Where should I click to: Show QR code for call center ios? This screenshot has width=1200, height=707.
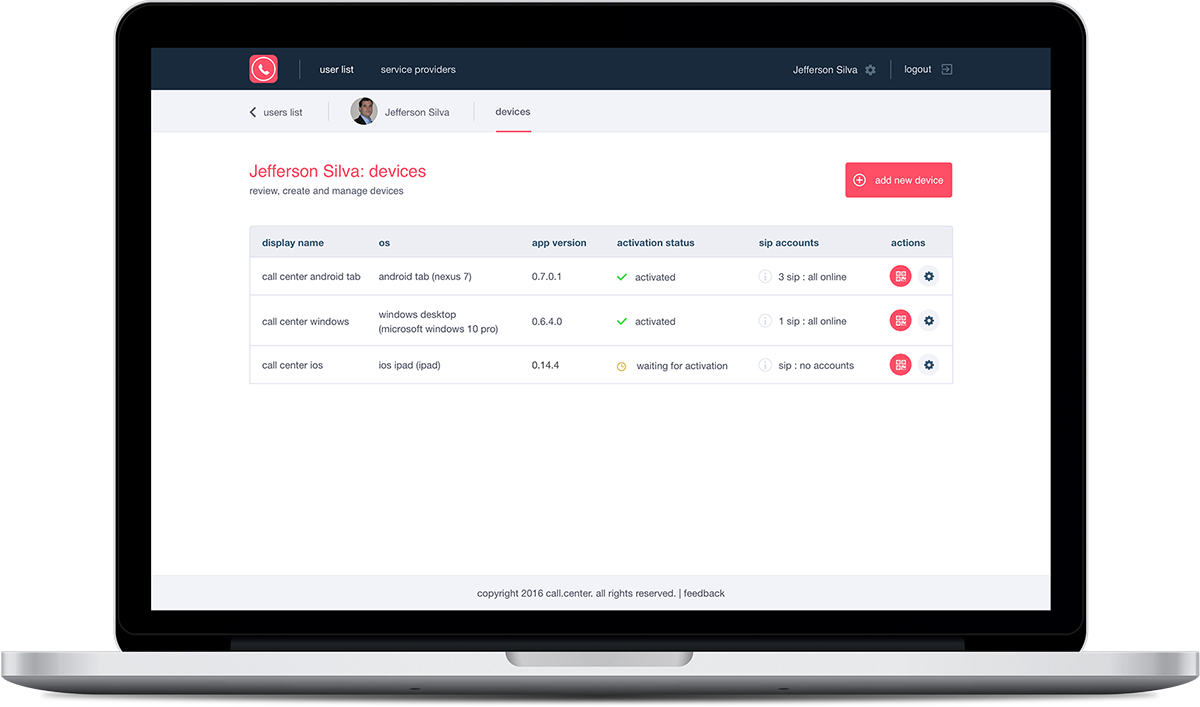pos(901,365)
